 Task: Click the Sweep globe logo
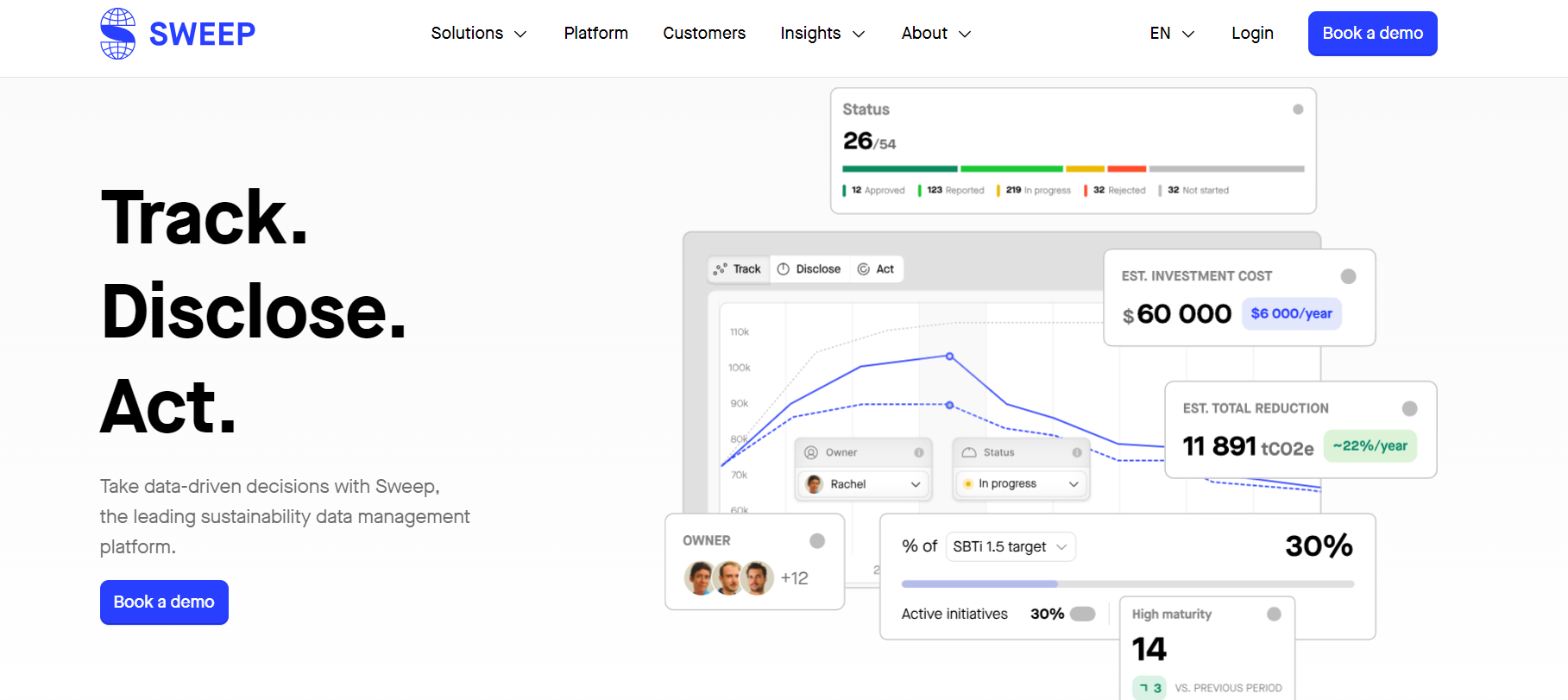(x=117, y=34)
